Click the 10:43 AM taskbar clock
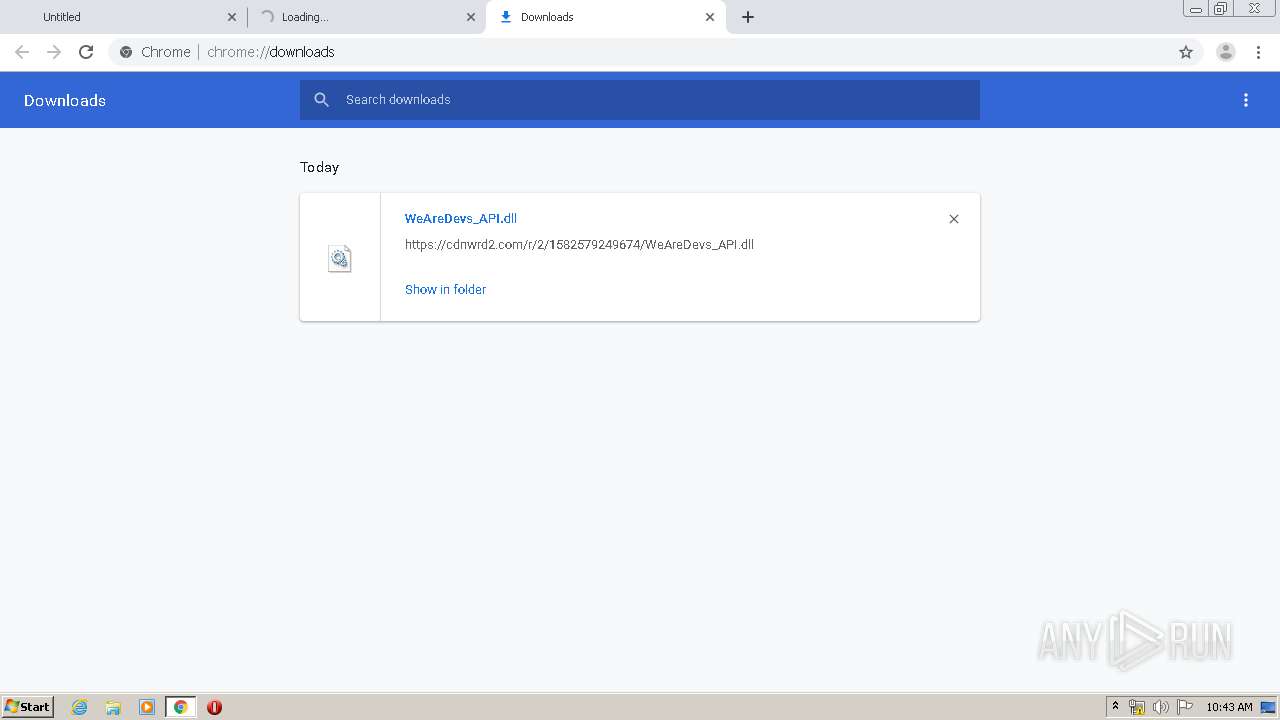The image size is (1280, 720). pos(1229,707)
